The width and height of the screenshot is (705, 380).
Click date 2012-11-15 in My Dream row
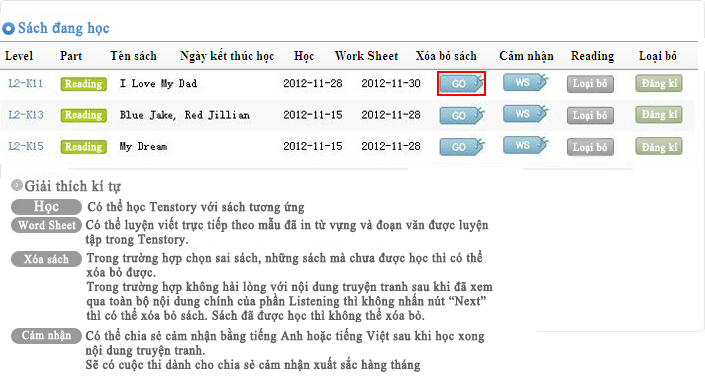(x=313, y=146)
